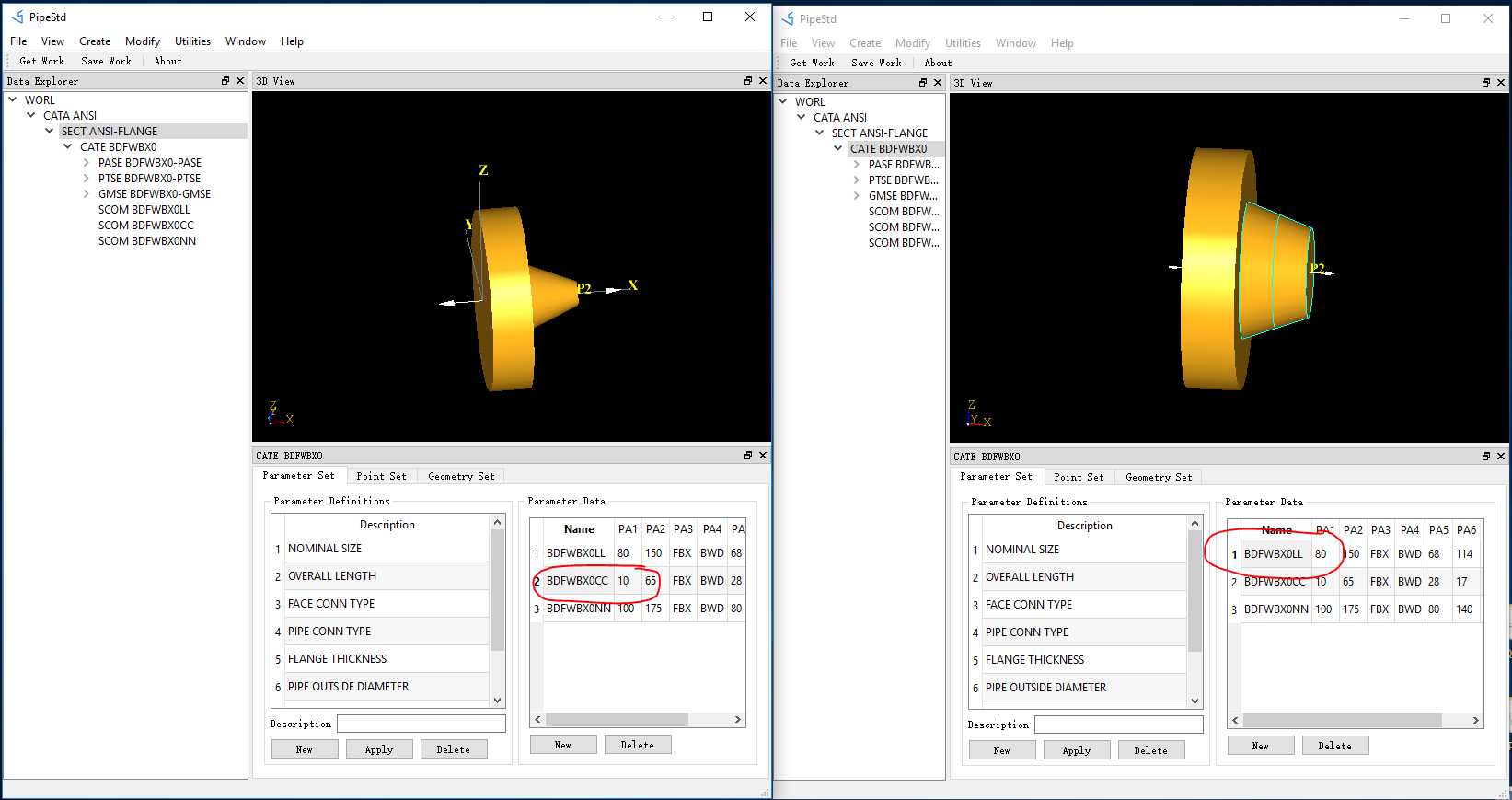
Task: Close the CATE BDFWBX0 panel in the active window
Action: tap(763, 456)
